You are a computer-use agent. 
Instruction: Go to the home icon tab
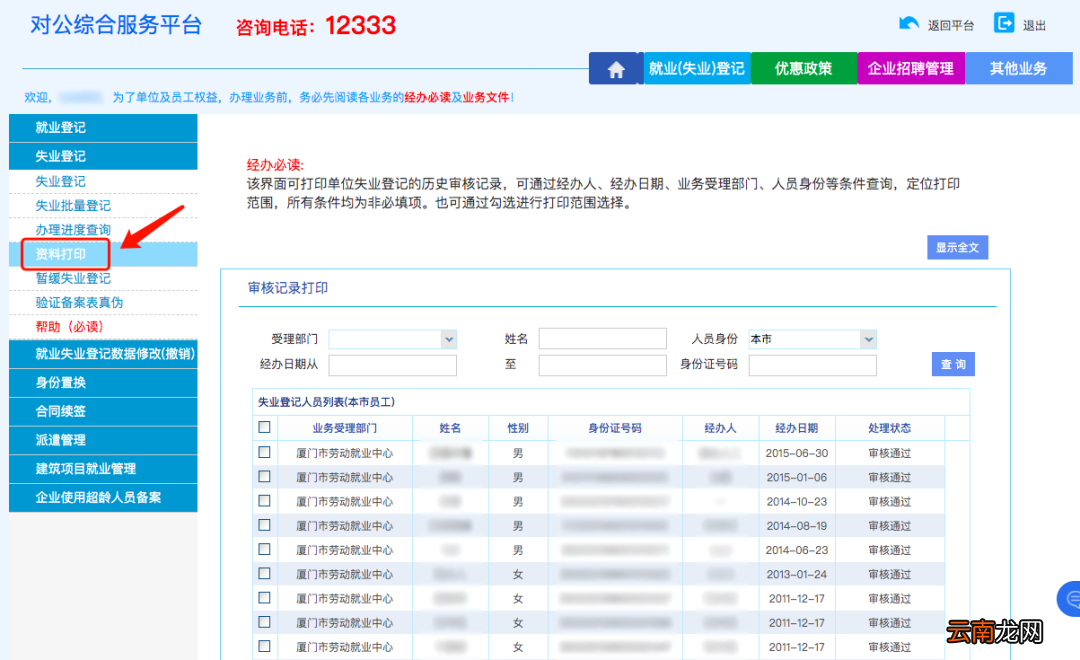[x=616, y=68]
